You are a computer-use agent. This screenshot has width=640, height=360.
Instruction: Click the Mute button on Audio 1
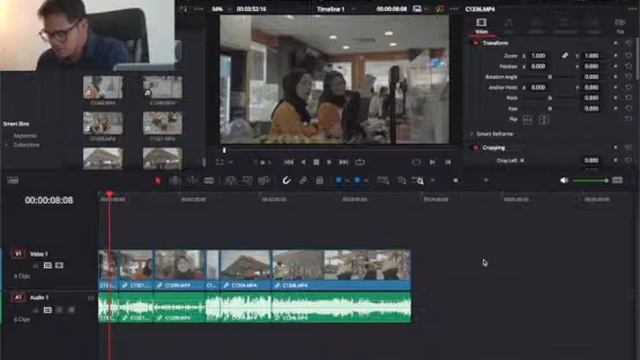pyautogui.click(x=71, y=310)
